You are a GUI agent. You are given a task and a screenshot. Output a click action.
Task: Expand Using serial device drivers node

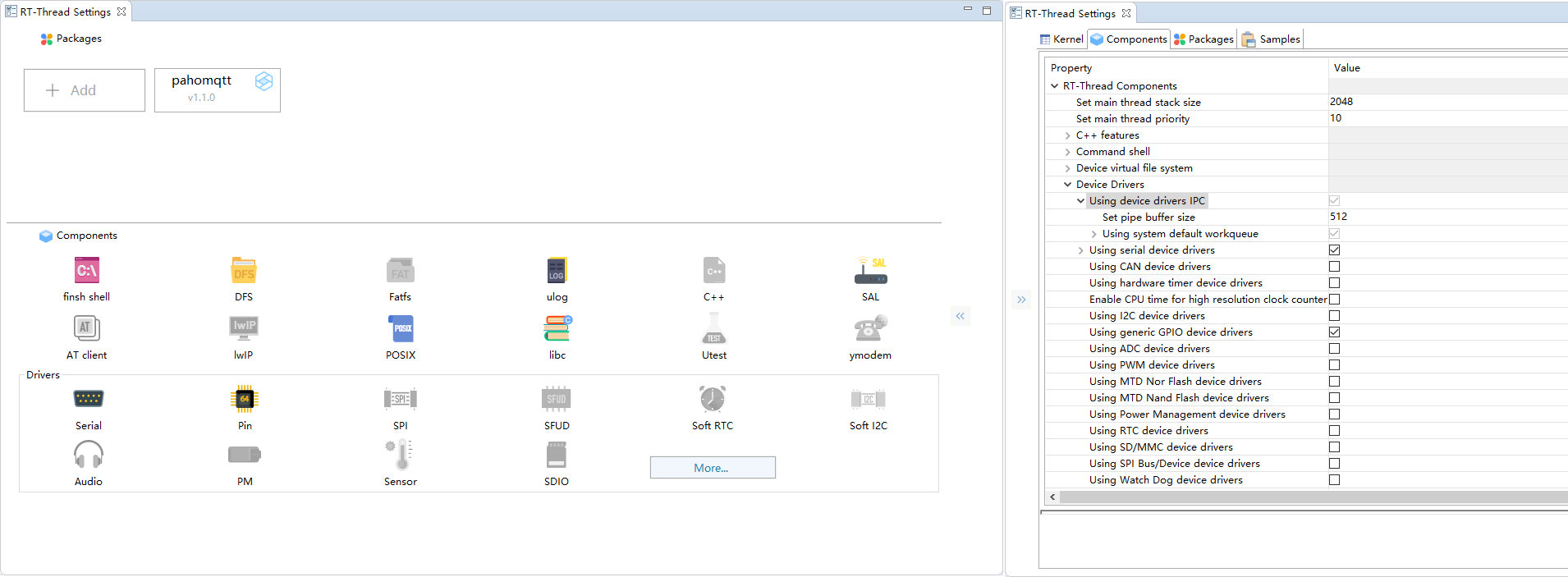[1080, 250]
